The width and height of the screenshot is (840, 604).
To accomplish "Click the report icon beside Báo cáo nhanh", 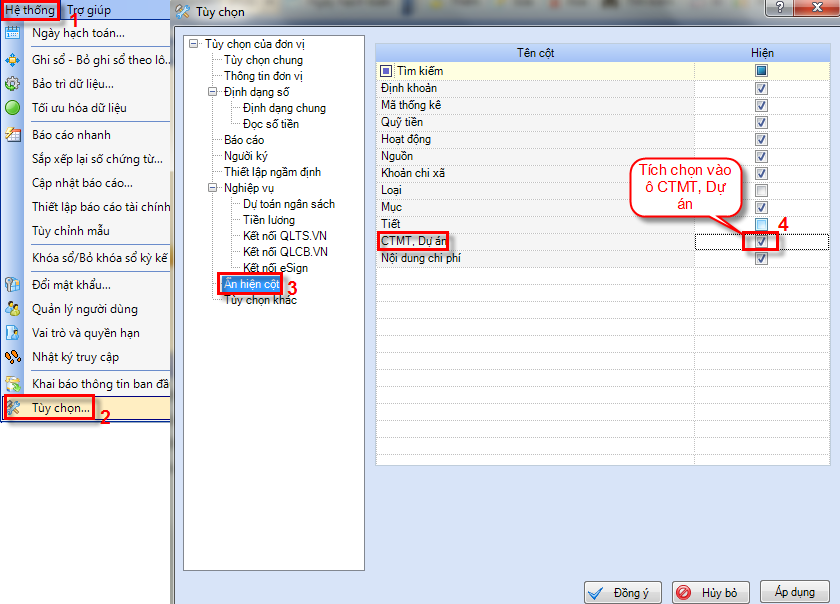I will tap(12, 135).
